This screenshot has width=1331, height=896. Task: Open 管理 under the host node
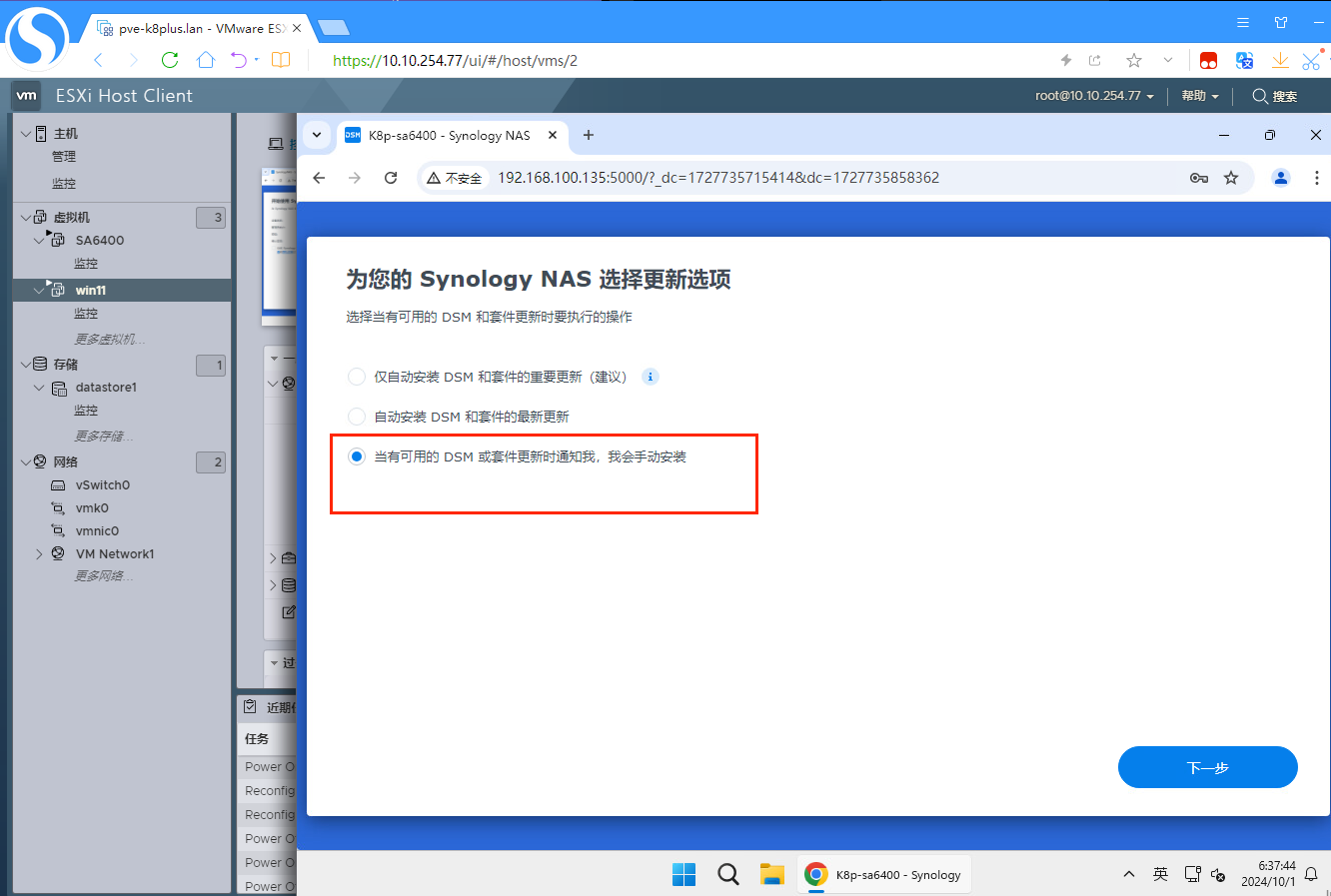[64, 157]
